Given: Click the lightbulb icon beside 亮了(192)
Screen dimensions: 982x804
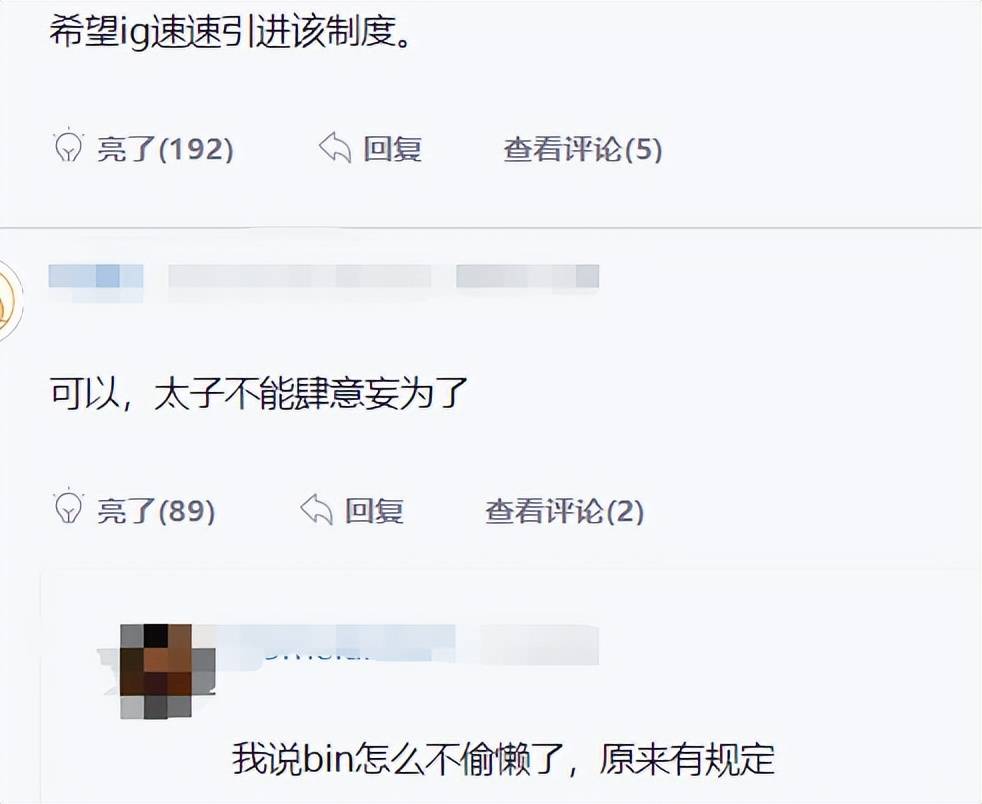Looking at the screenshot, I should click(x=68, y=147).
